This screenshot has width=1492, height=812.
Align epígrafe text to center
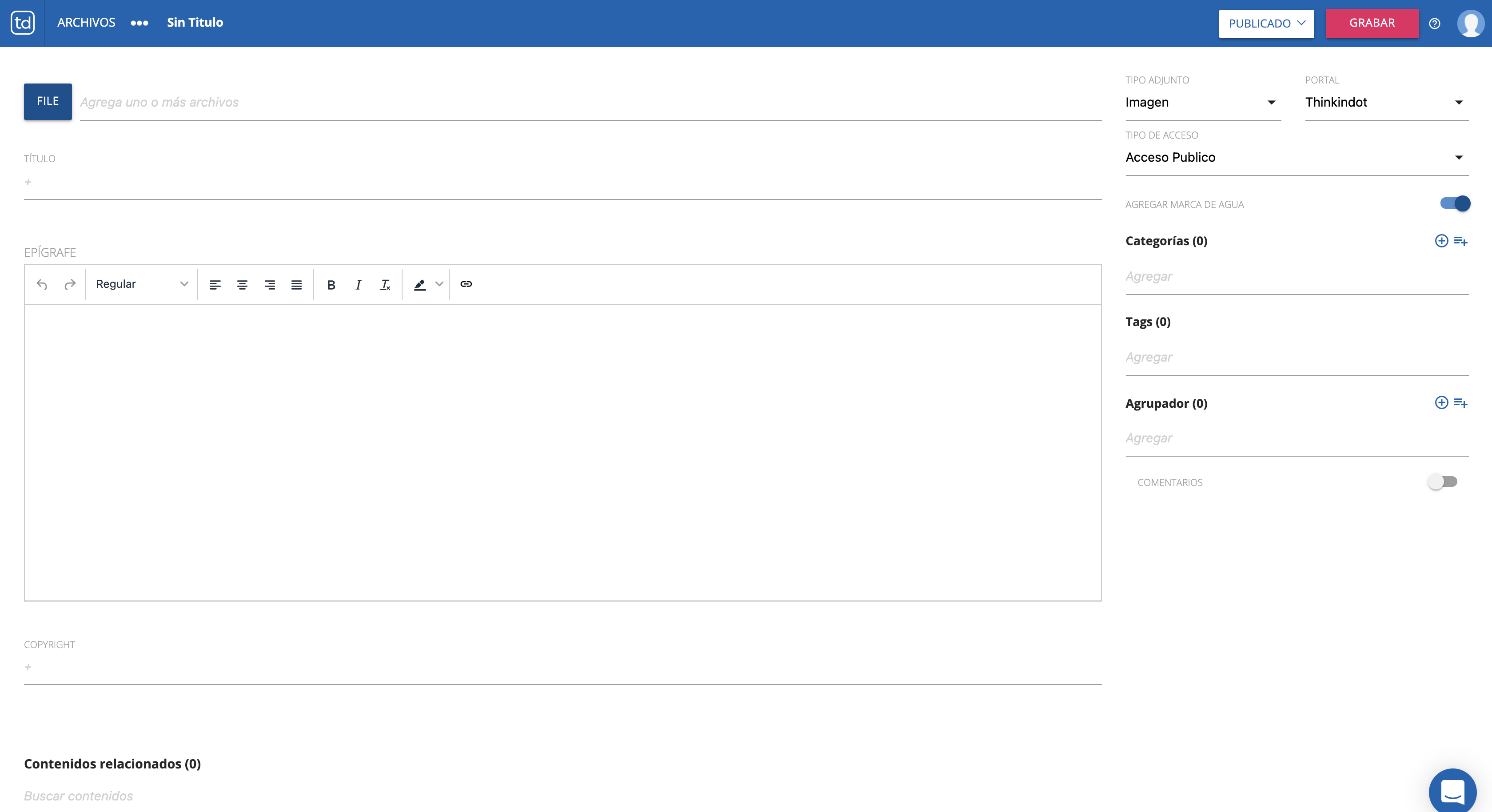coord(242,284)
